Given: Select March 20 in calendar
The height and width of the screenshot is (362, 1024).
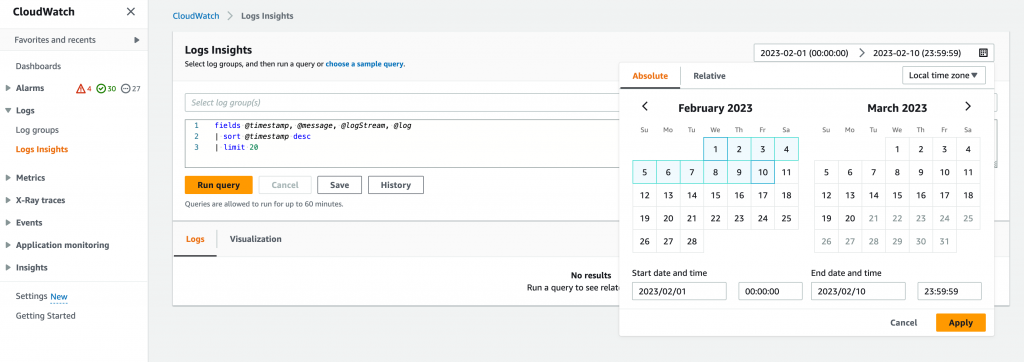Looking at the screenshot, I should [850, 218].
